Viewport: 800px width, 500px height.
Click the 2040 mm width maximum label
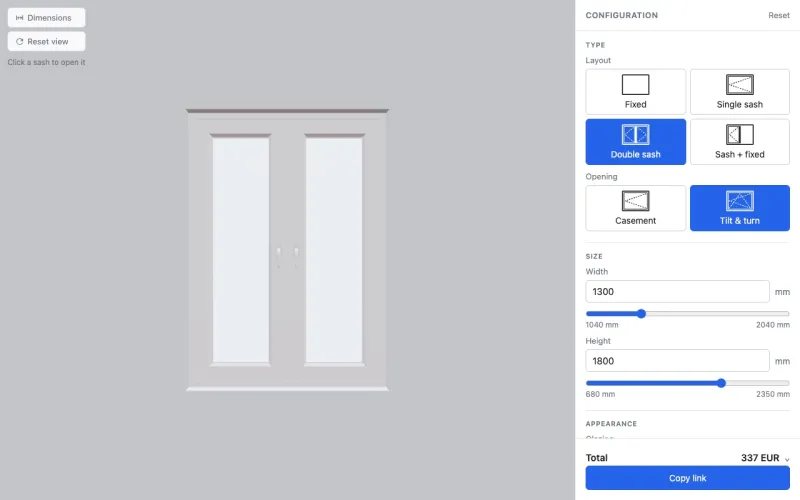pyautogui.click(x=772, y=325)
